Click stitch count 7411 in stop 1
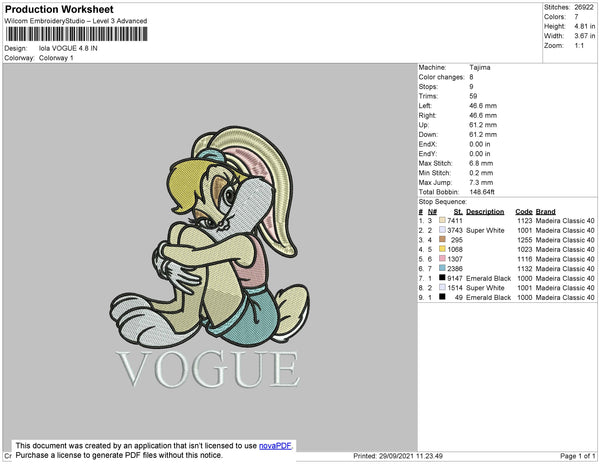The height and width of the screenshot is (464, 600). click(455, 221)
